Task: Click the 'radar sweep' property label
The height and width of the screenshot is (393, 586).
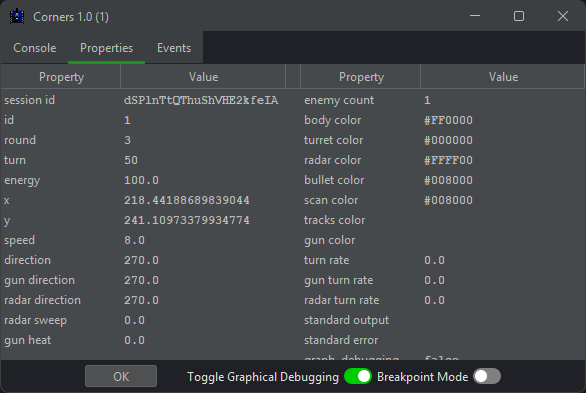Action: pos(36,320)
